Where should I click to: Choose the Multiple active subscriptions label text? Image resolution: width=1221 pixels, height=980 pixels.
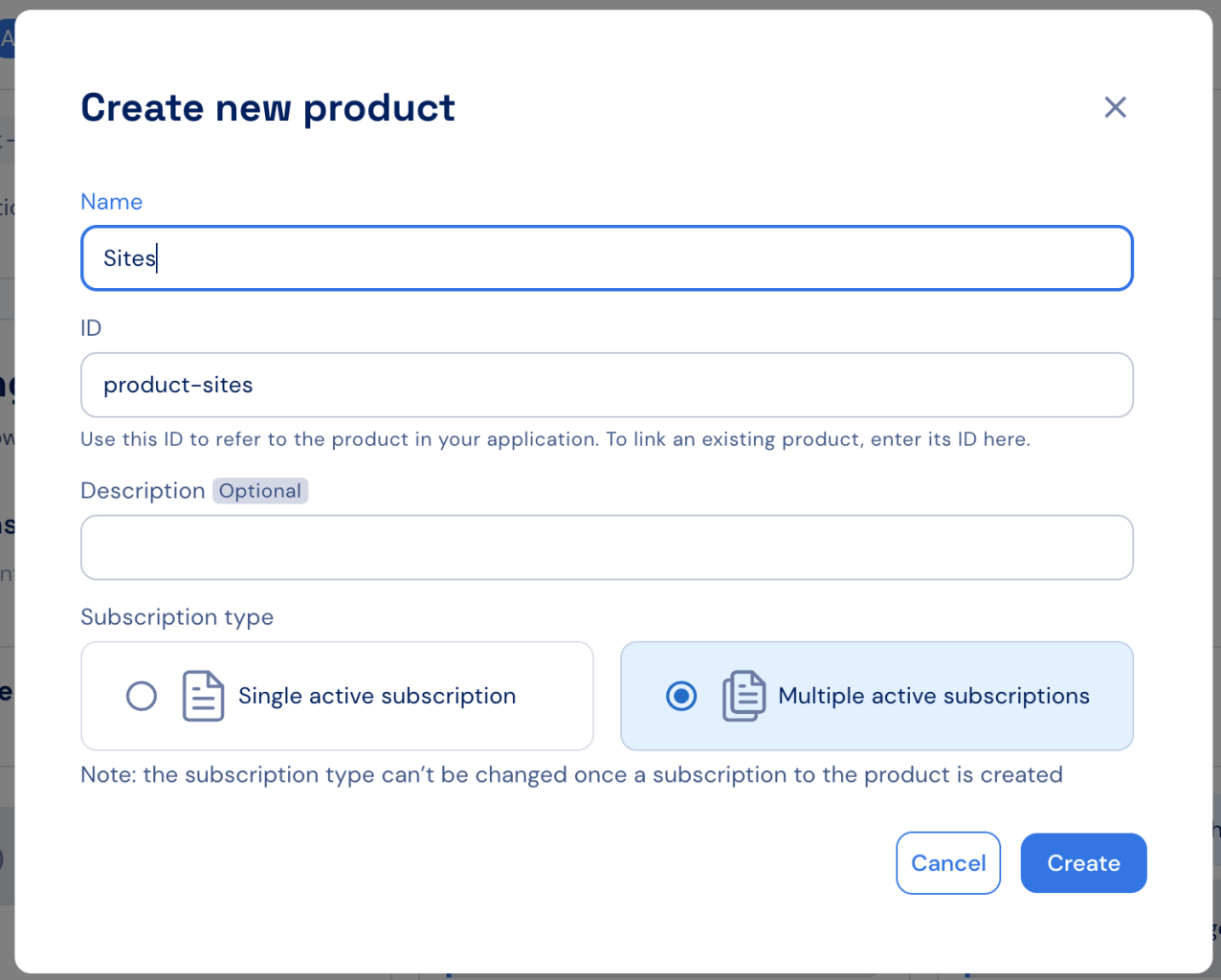(934, 696)
